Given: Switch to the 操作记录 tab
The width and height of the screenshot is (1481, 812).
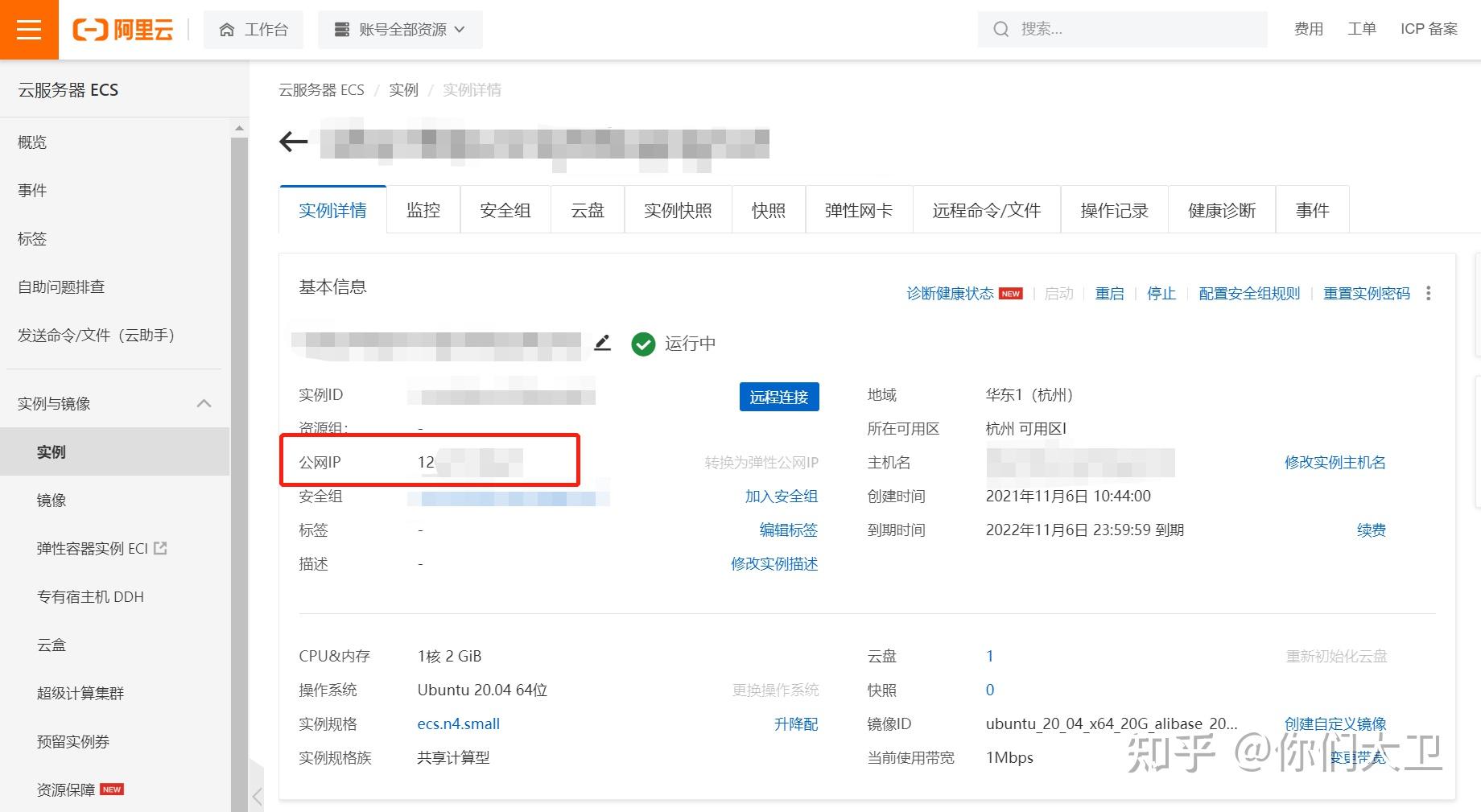Looking at the screenshot, I should (1114, 210).
